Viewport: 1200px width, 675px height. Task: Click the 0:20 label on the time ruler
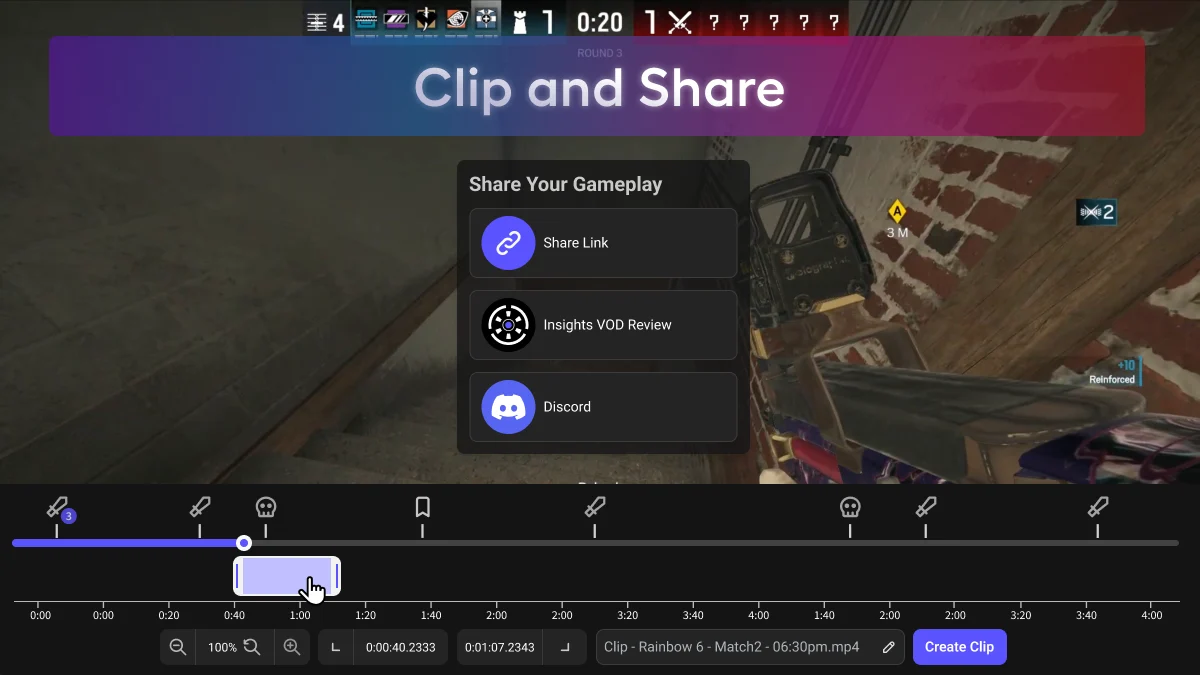(x=169, y=616)
